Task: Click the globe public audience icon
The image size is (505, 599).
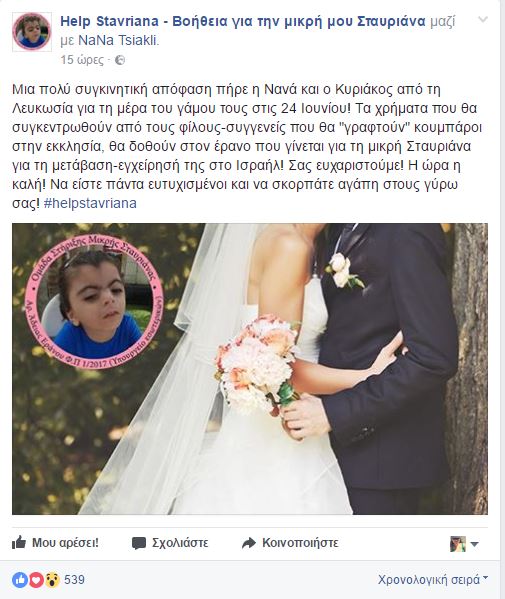Action: pyautogui.click(x=120, y=60)
